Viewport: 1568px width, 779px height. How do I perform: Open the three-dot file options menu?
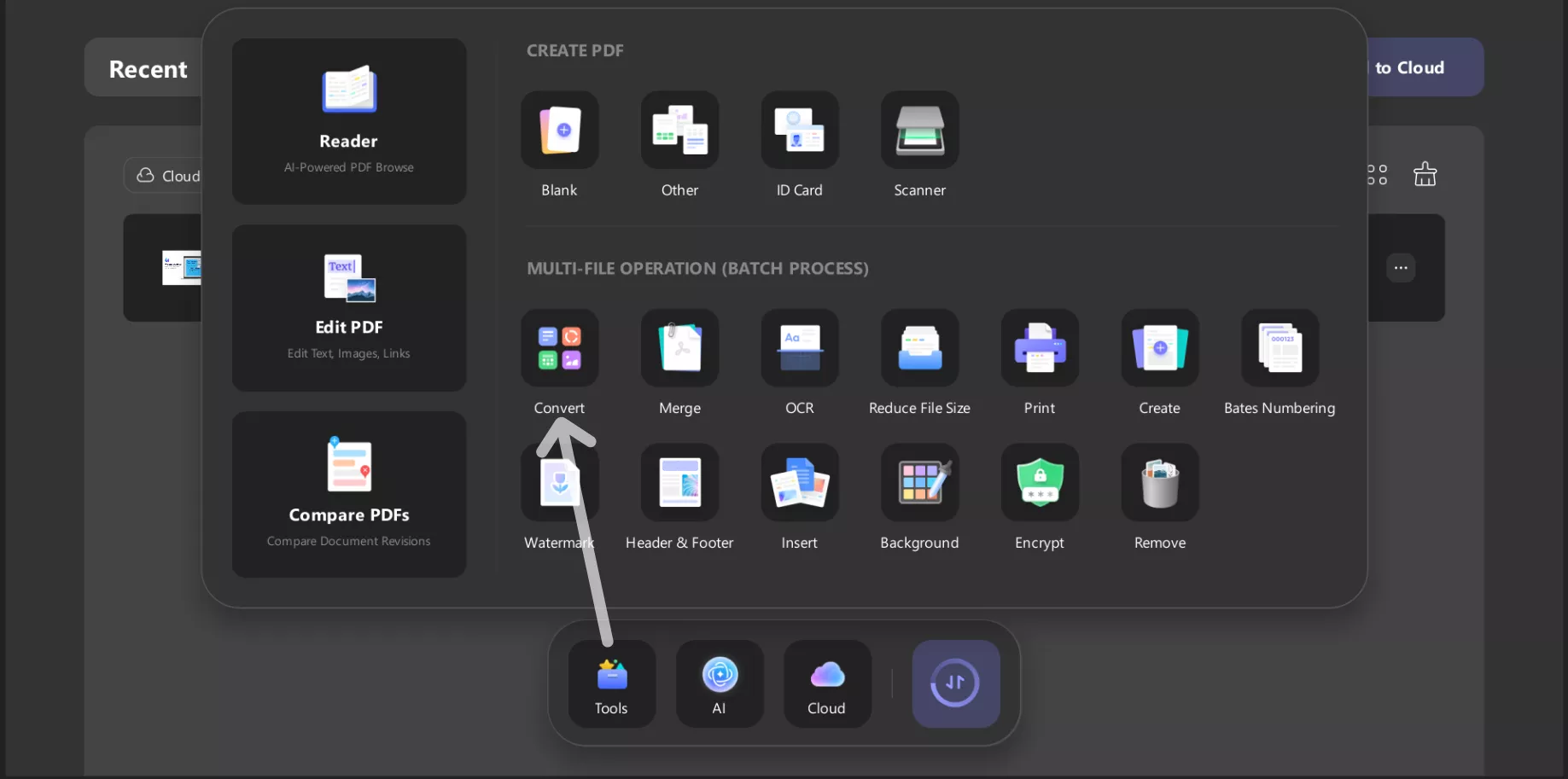pyautogui.click(x=1400, y=268)
